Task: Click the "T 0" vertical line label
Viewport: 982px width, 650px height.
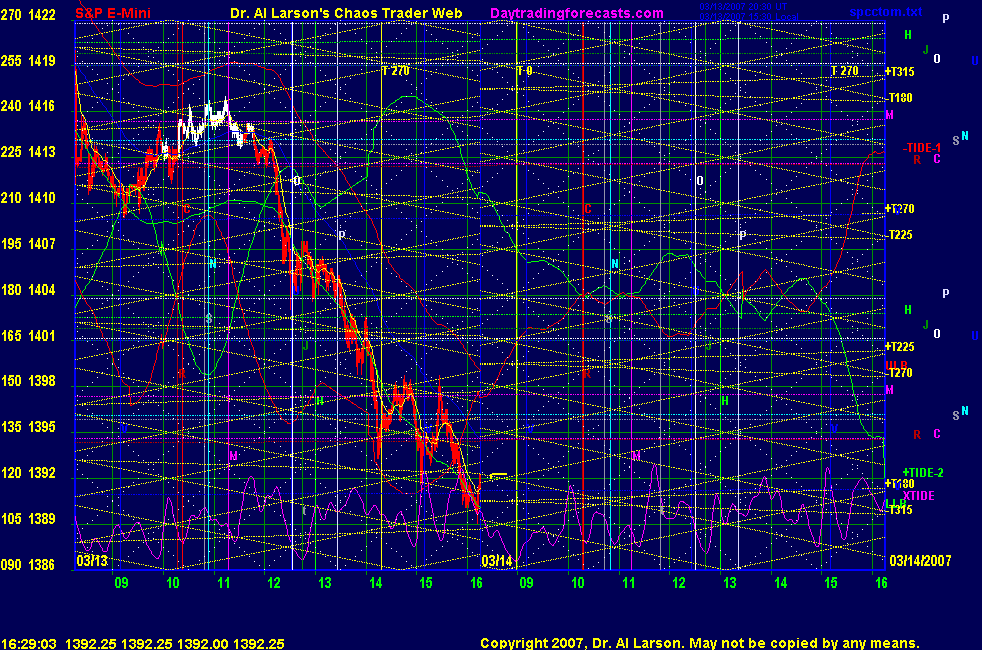Action: (525, 71)
